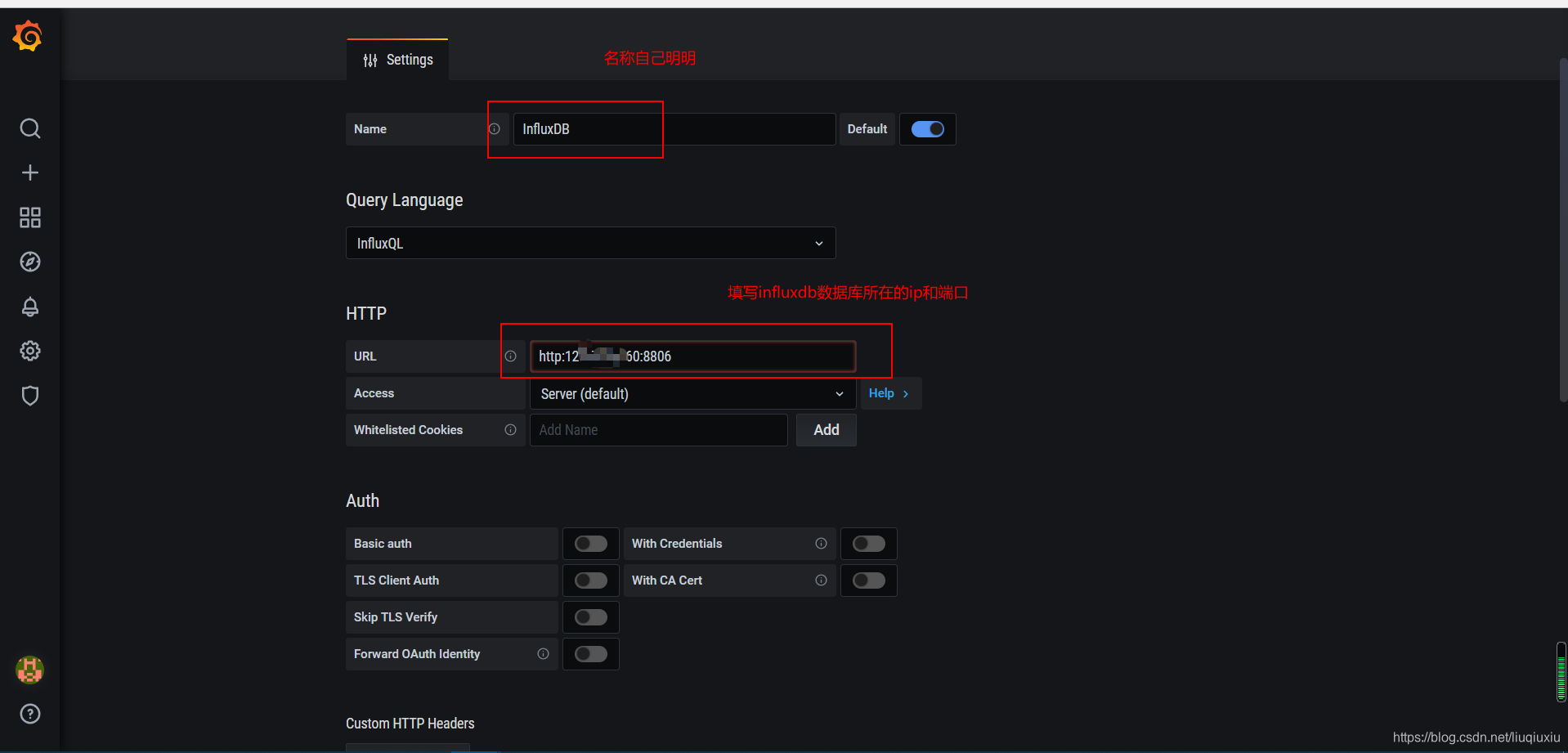Click the URL input field

(x=693, y=356)
